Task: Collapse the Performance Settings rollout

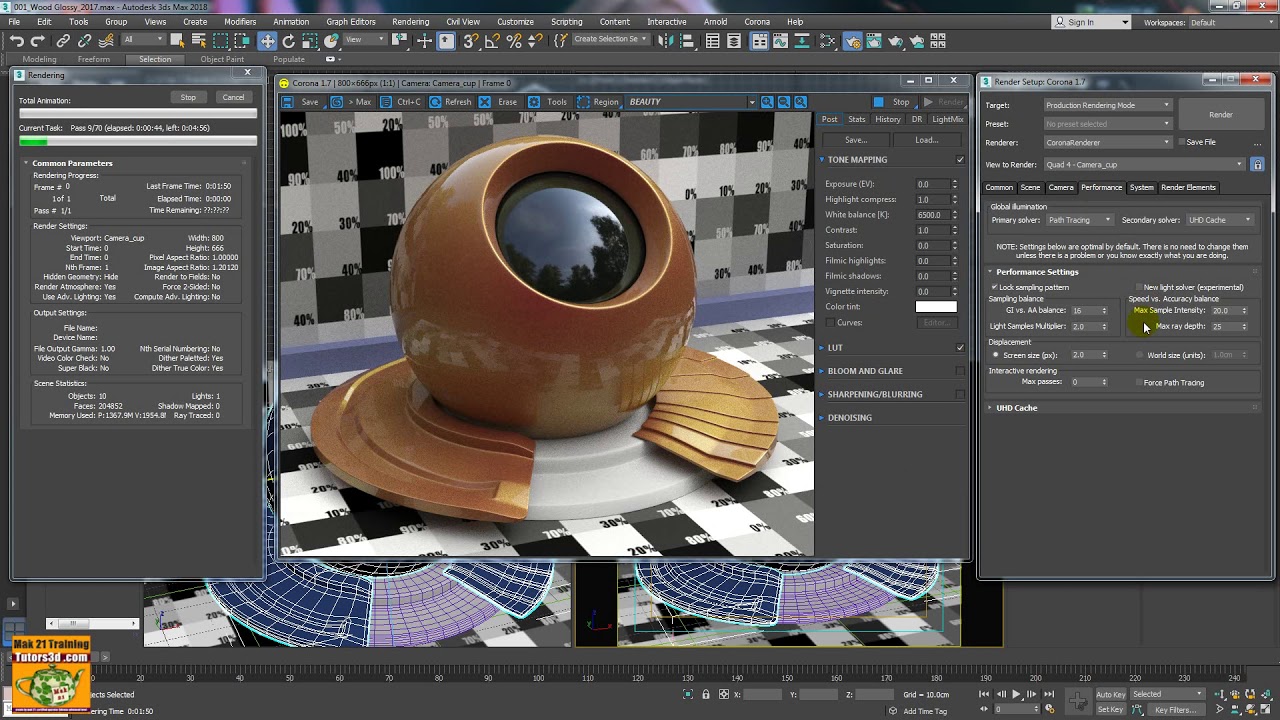Action: [1037, 272]
